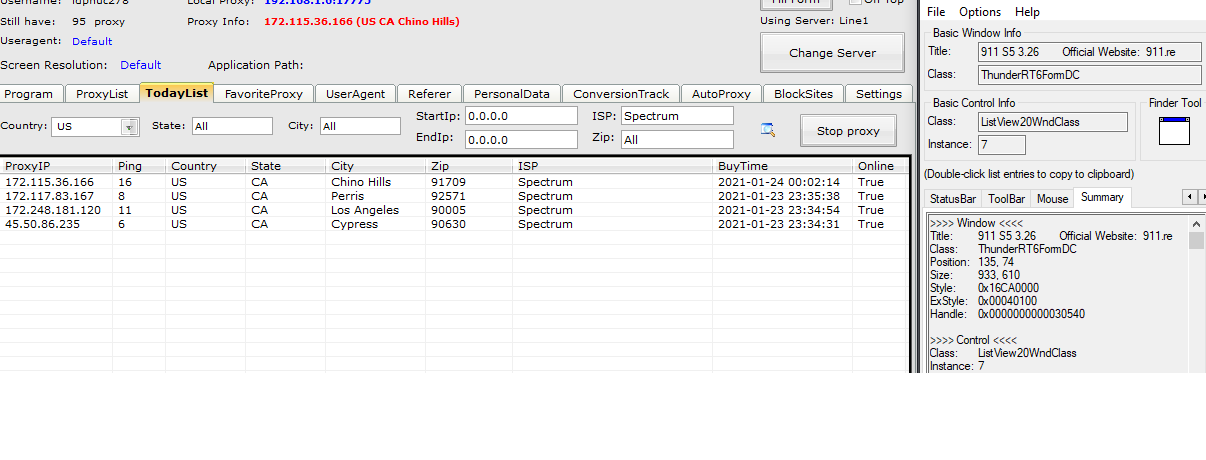The height and width of the screenshot is (460, 1206).
Task: Open the Help menu in spy window
Action: point(1027,12)
